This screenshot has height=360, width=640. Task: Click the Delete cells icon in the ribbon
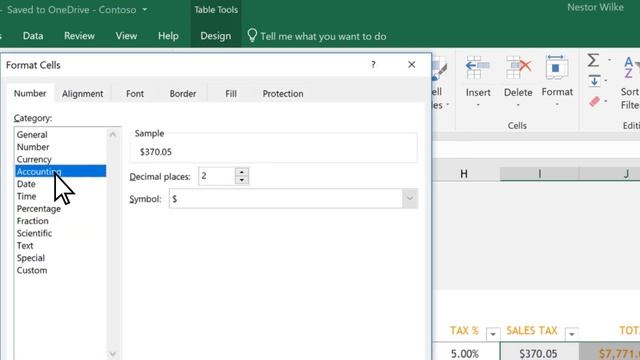point(518,68)
